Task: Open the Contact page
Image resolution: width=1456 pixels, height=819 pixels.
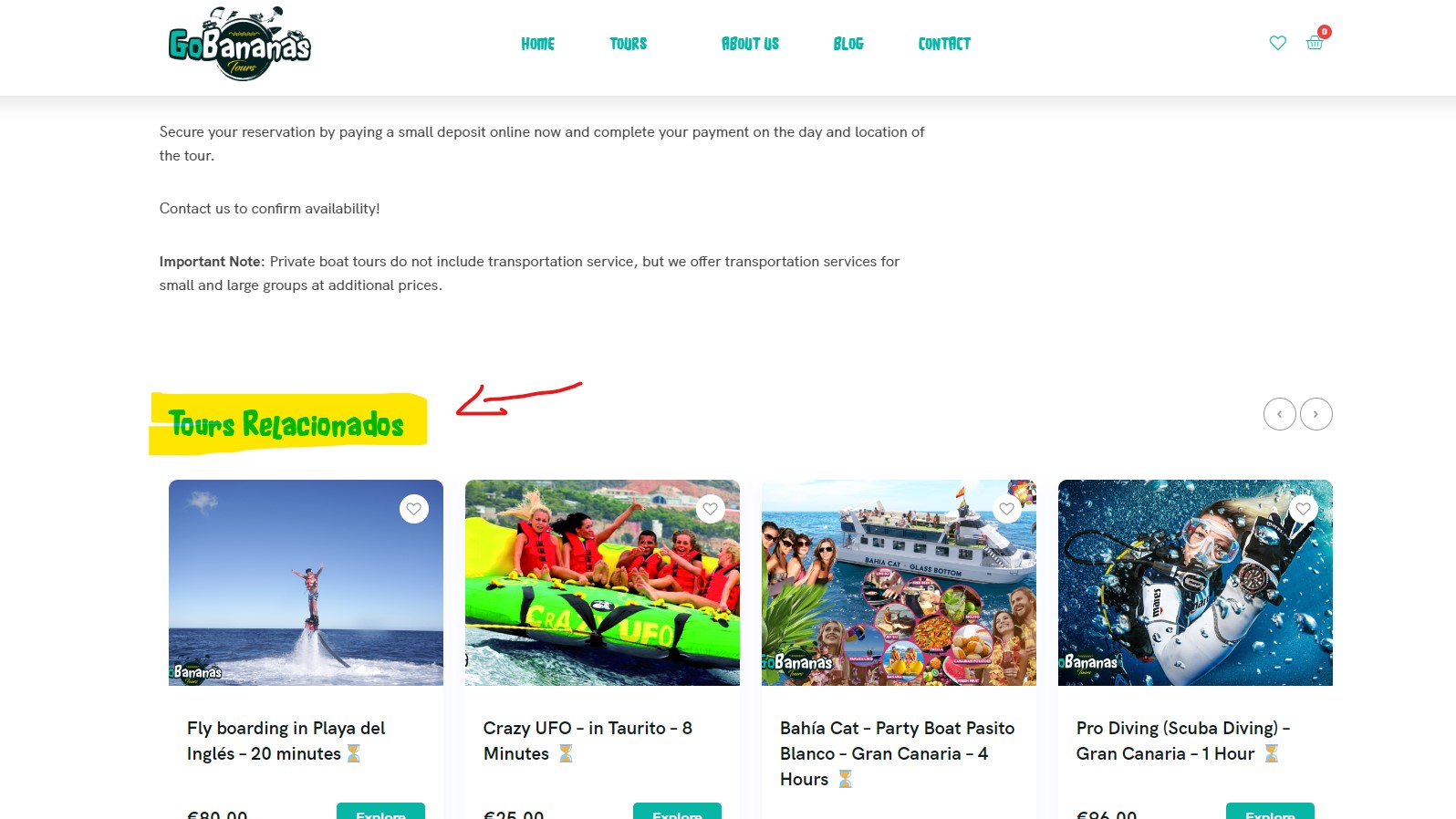Action: tap(944, 44)
